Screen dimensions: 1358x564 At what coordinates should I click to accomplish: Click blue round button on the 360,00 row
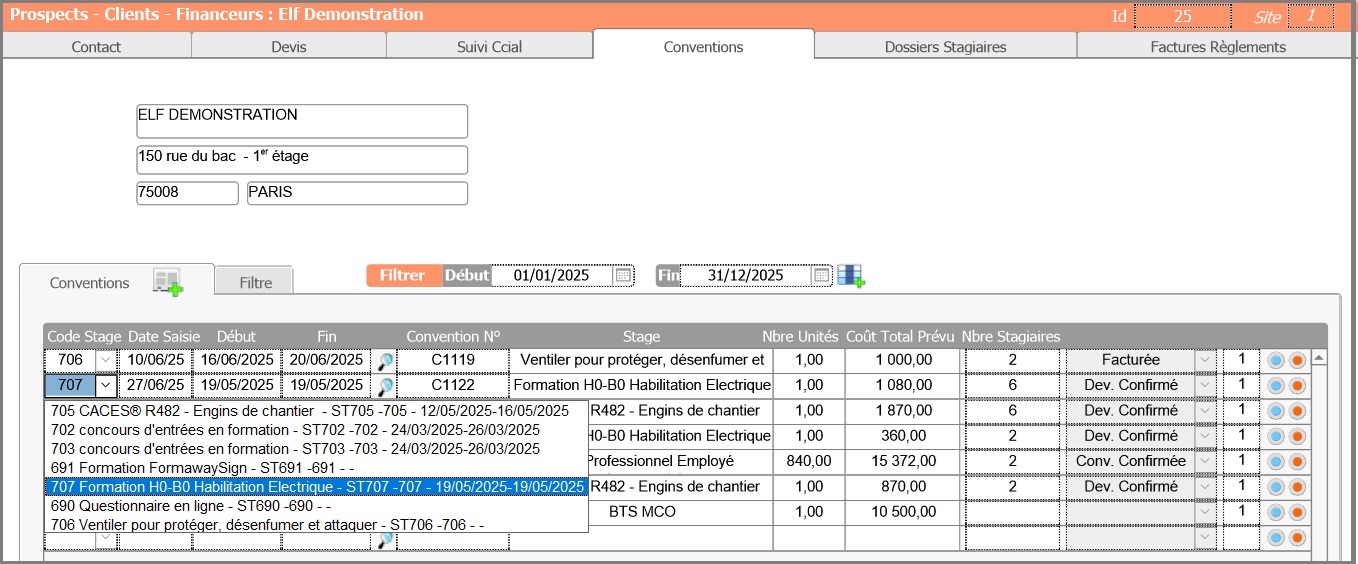coord(1276,436)
